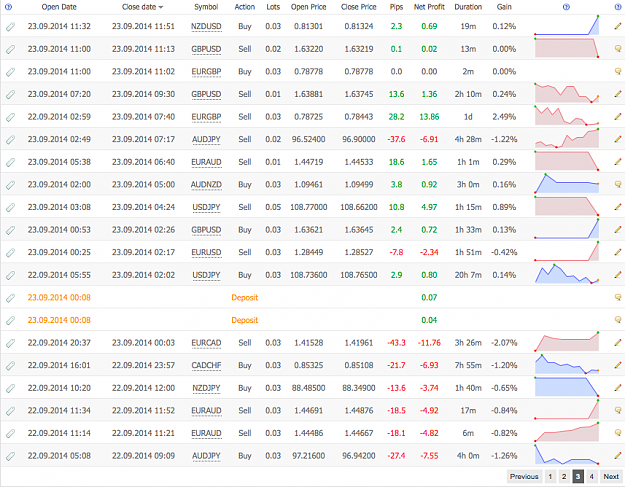Viewport: 625px width, 487px height.
Task: Click the tag icon on the AUDJPY sell row
Action: click(x=10, y=139)
